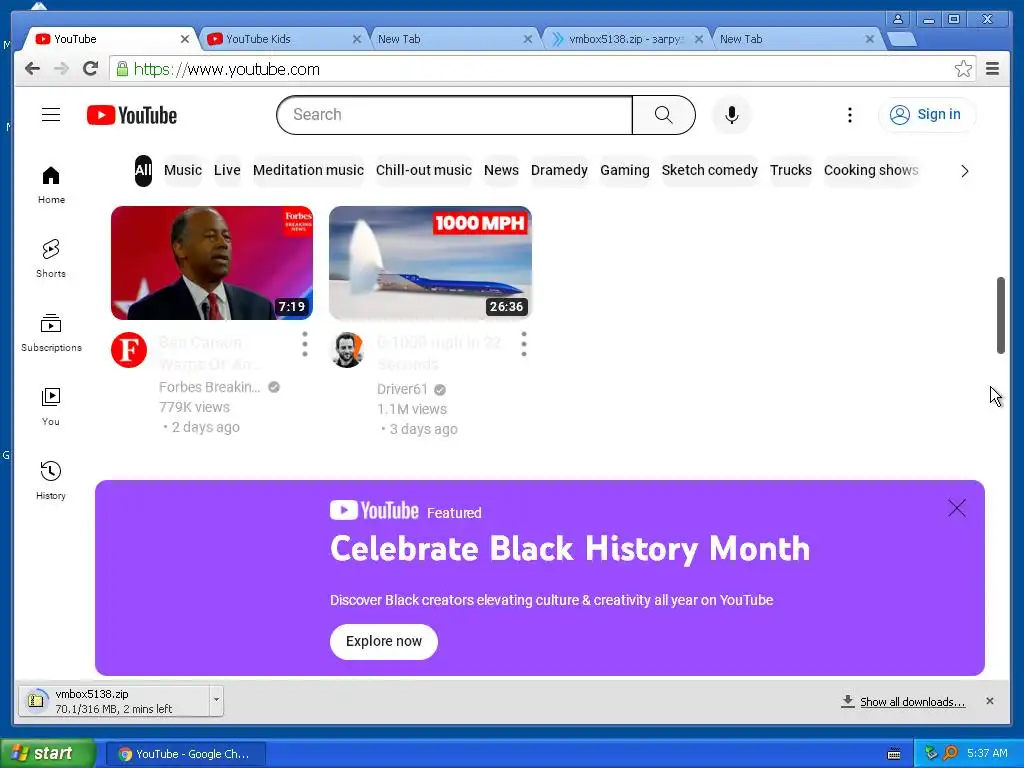
Task: Open the You section in sidebar
Action: 51,407
